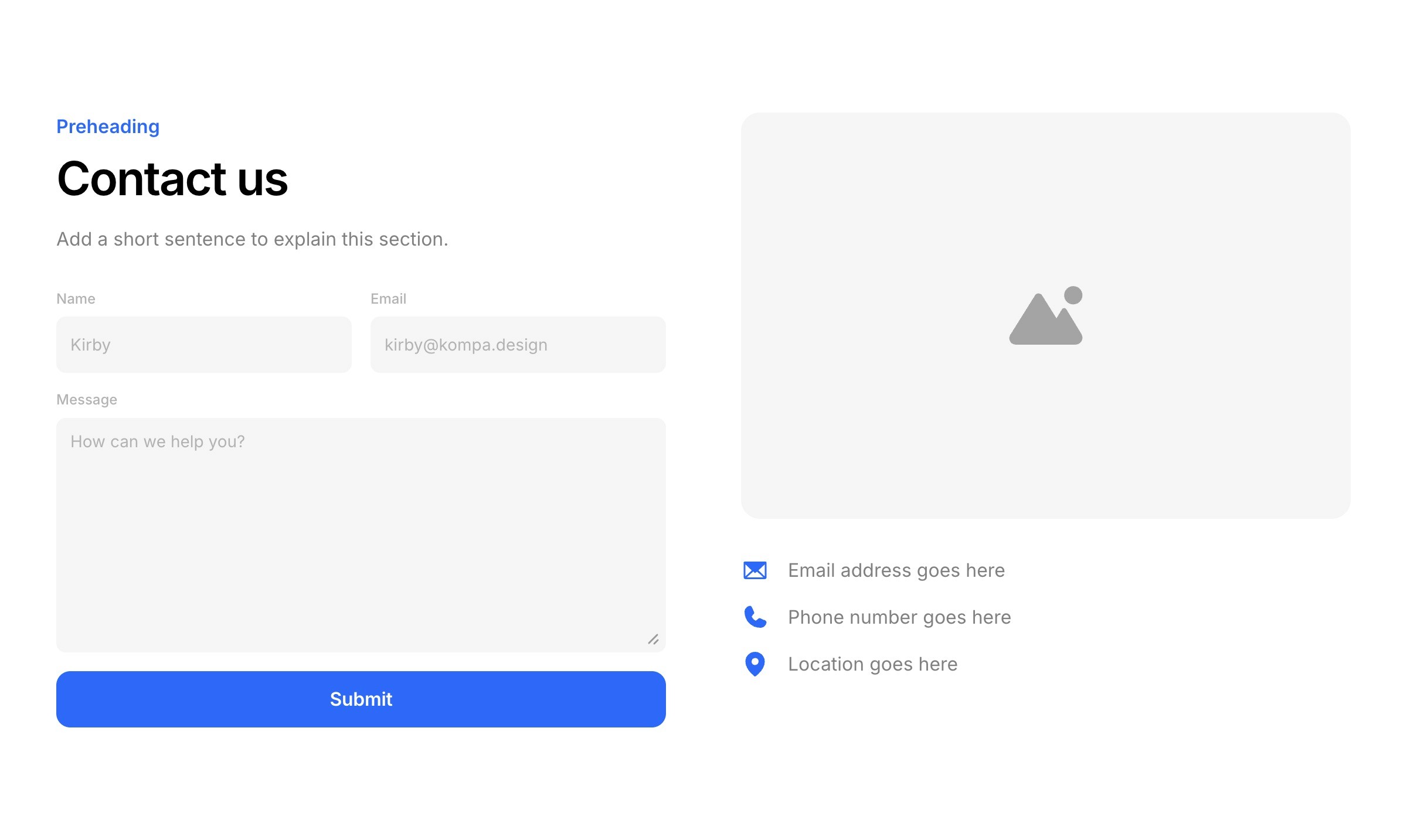The height and width of the screenshot is (840, 1407).
Task: Click into the Message text area
Action: pos(361,535)
